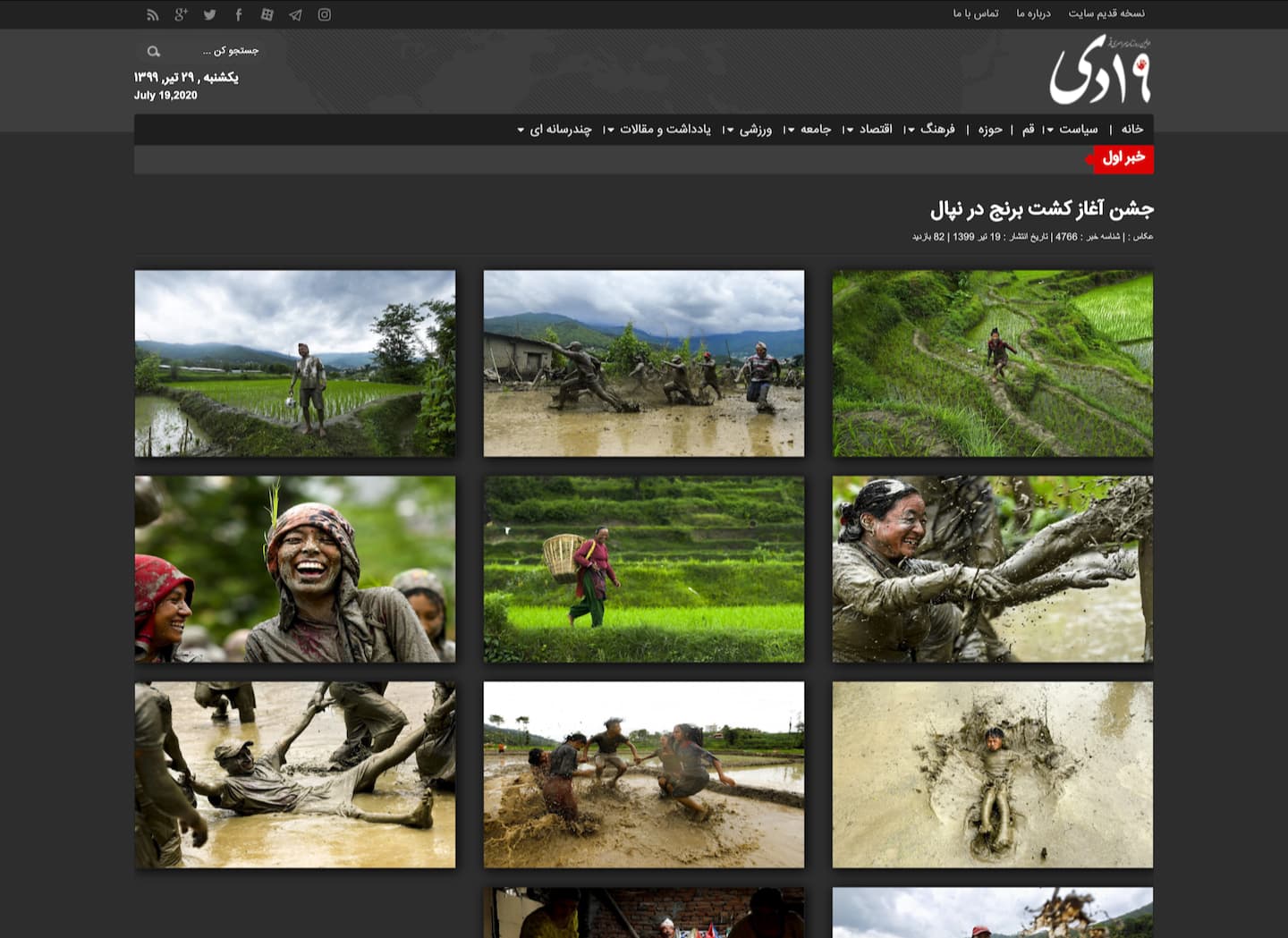This screenshot has width=1288, height=938.
Task: Click the search magnifier icon
Action: pos(153,52)
